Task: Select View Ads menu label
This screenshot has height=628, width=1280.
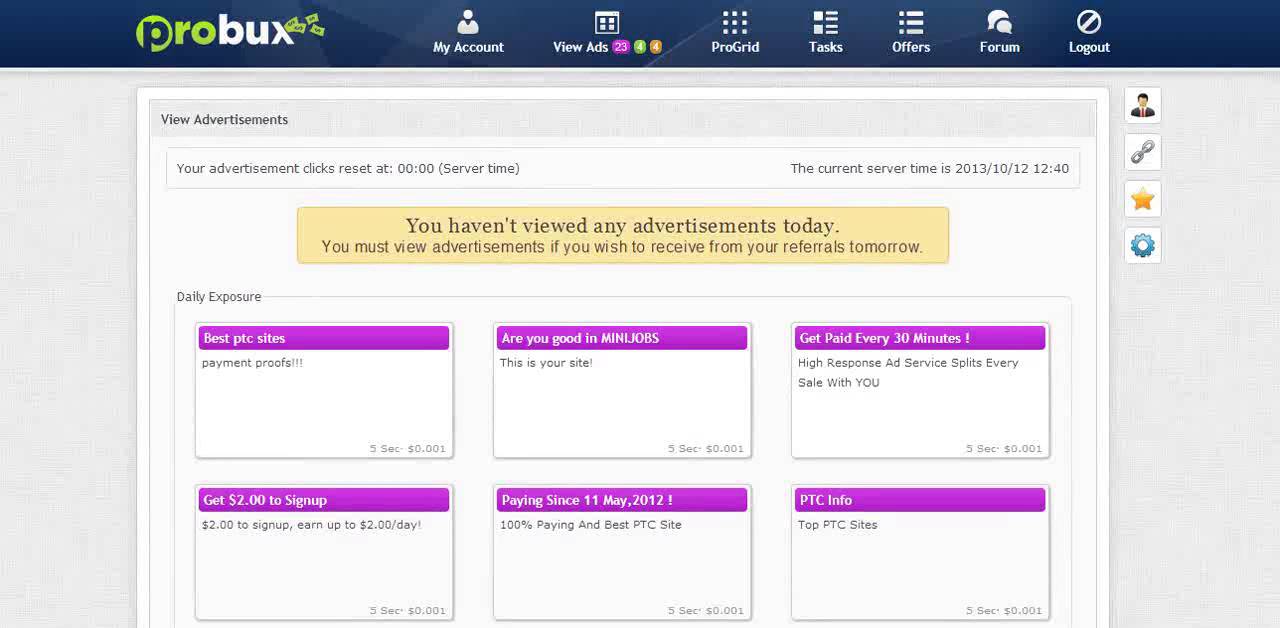Action: coord(581,47)
